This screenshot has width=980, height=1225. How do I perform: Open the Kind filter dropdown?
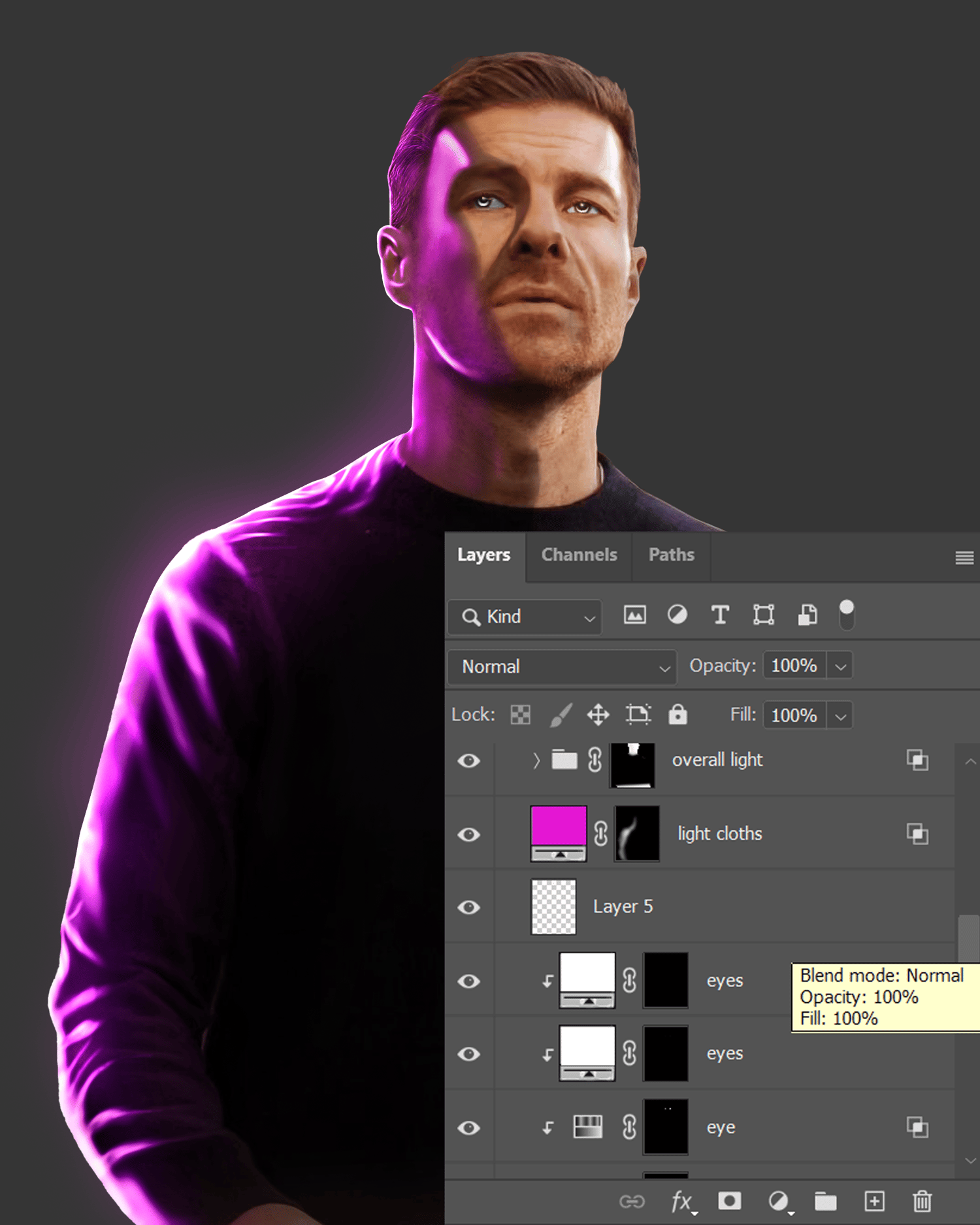525,617
